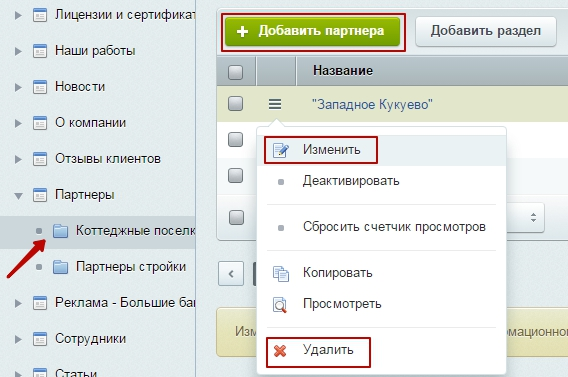The image size is (568, 377).
Task: Open the "Западное Кукуево" link
Action: pyautogui.click(x=372, y=105)
